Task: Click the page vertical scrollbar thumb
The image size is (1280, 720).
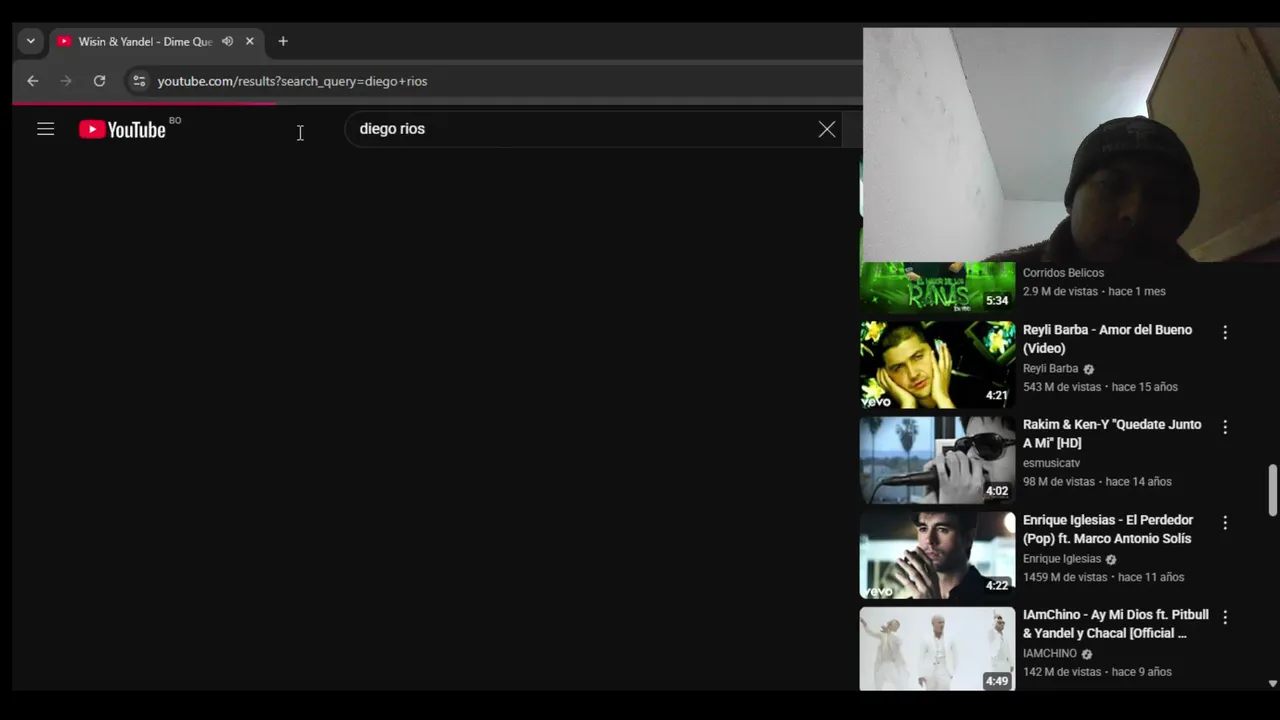Action: click(1272, 489)
